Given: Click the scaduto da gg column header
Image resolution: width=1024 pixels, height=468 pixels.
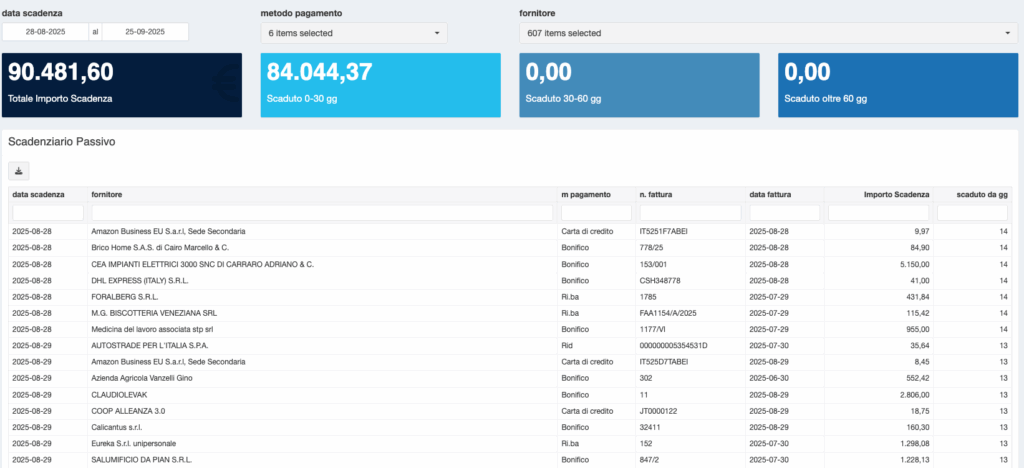Looking at the screenshot, I should [981, 194].
